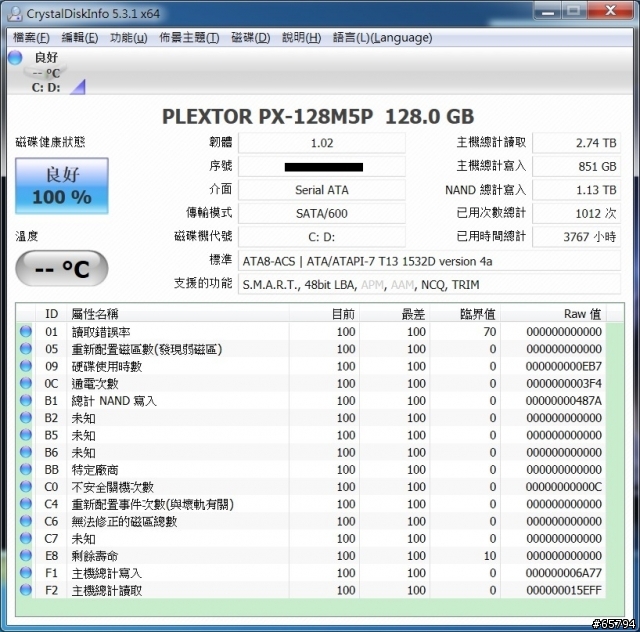Select raw value 00000000487A
Image resolution: width=640 pixels, height=632 pixels.
[x=564, y=401]
